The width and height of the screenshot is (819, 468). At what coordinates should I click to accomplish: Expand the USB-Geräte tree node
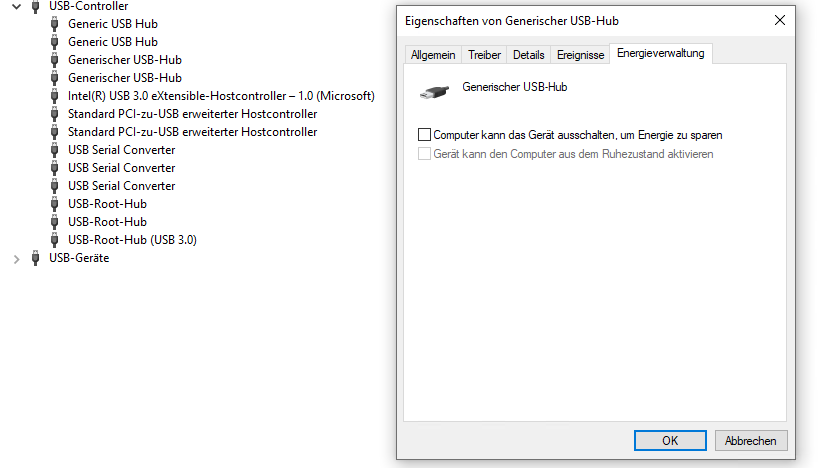coord(17,259)
